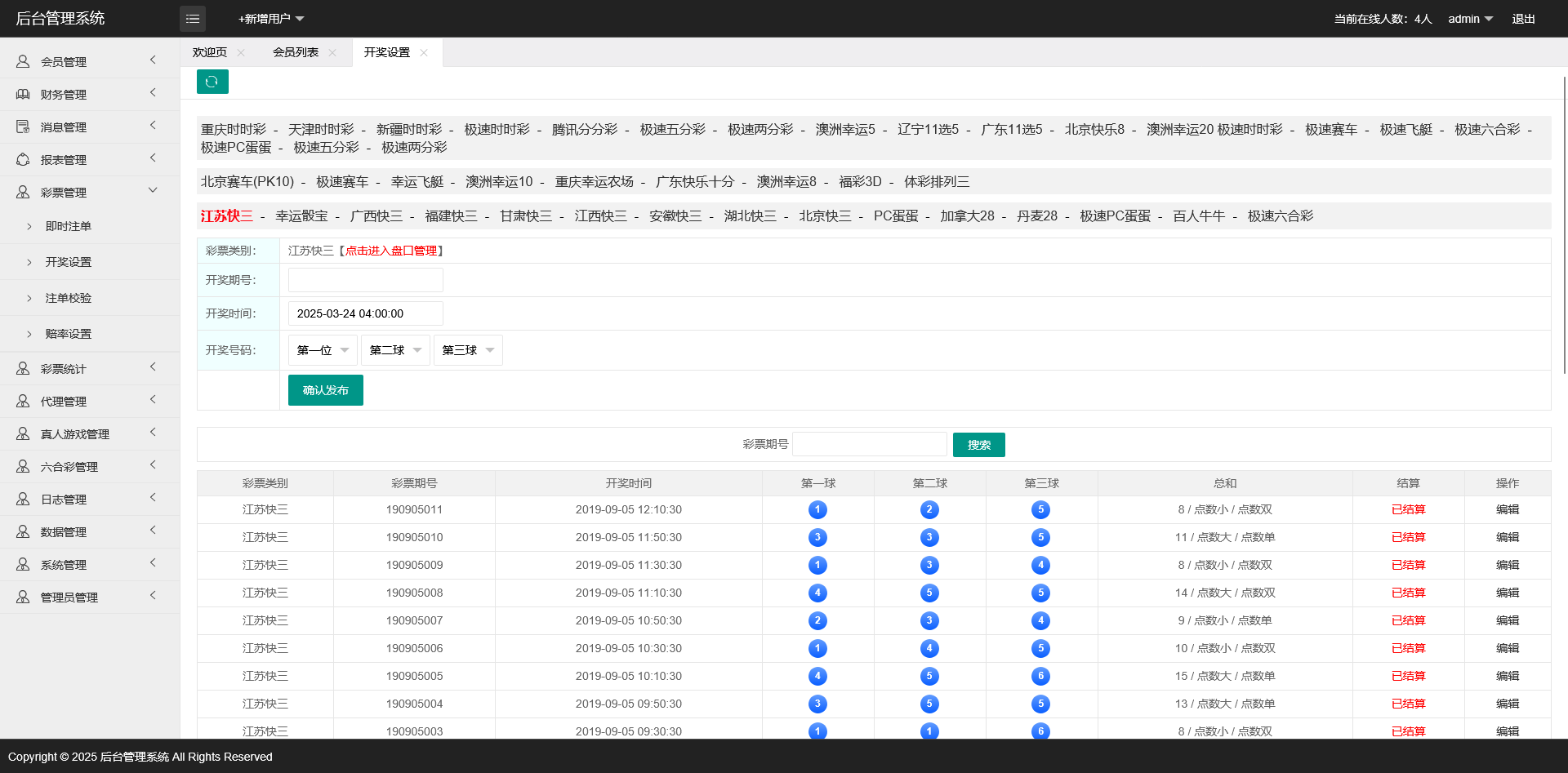Switch to the 会员列表 tab
Screen dimensions: 1568x773
click(x=296, y=52)
